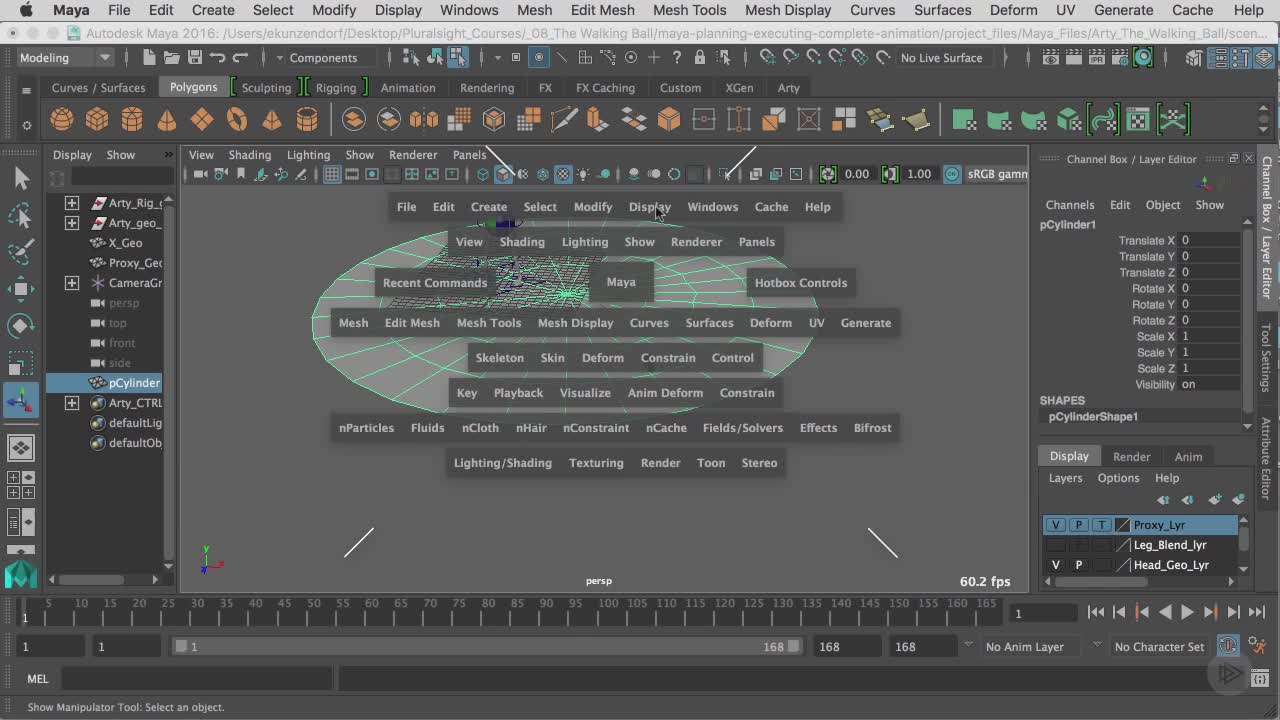
Task: Expand Arty_geo node in outliner
Action: (72, 223)
